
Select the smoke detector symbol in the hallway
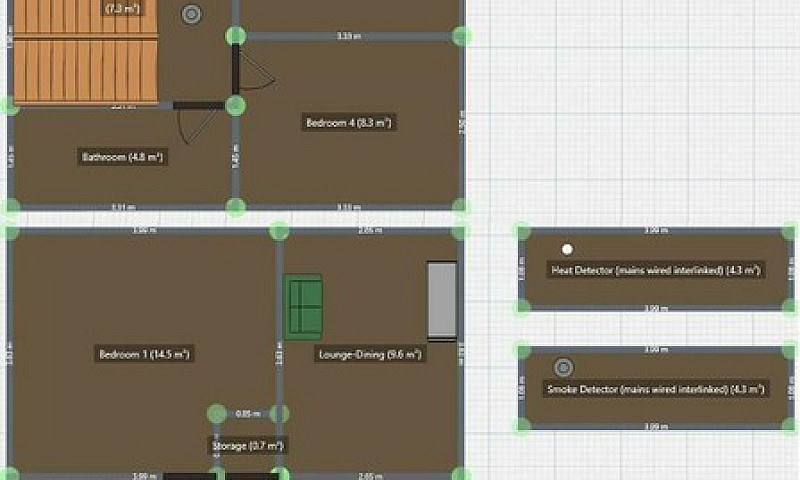[191, 14]
